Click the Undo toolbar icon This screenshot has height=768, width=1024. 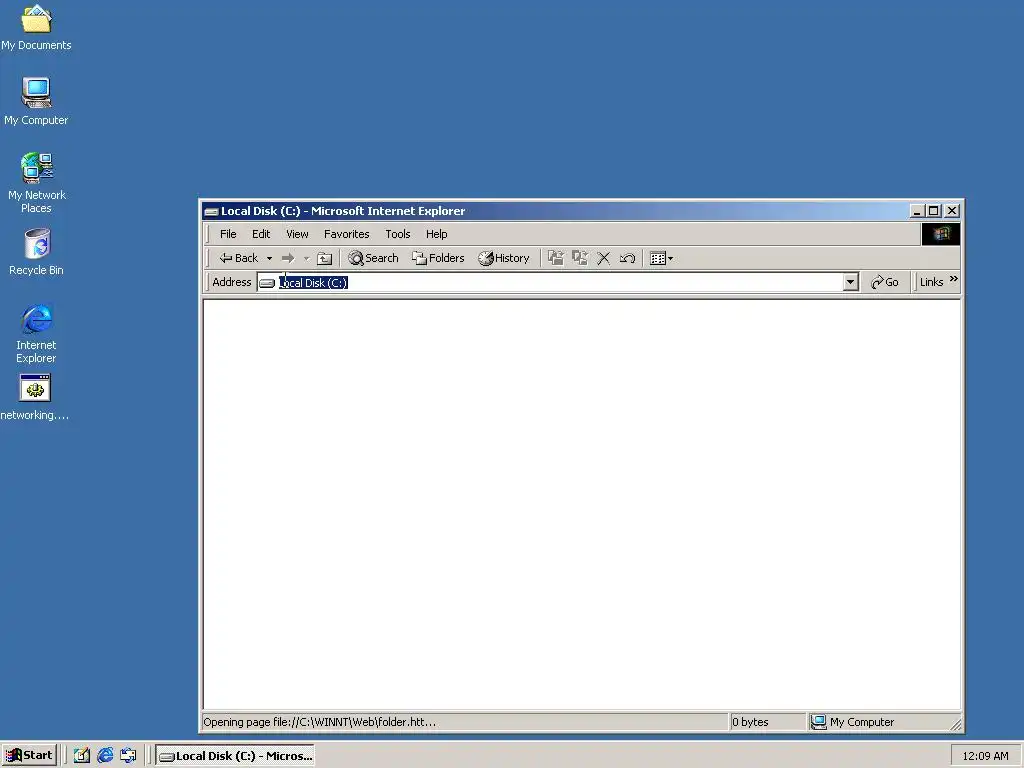click(x=627, y=259)
